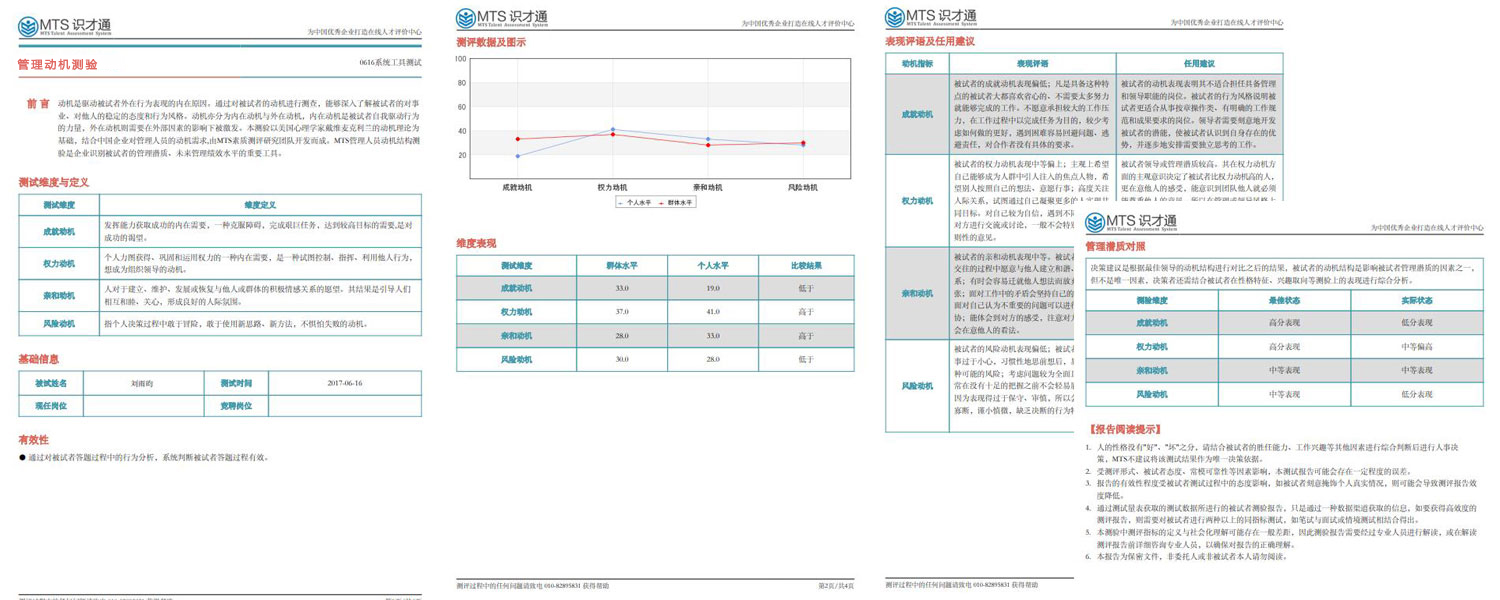The width and height of the screenshot is (1500, 600).
Task: Click the 基础信息 section heading
Action: coord(39,358)
